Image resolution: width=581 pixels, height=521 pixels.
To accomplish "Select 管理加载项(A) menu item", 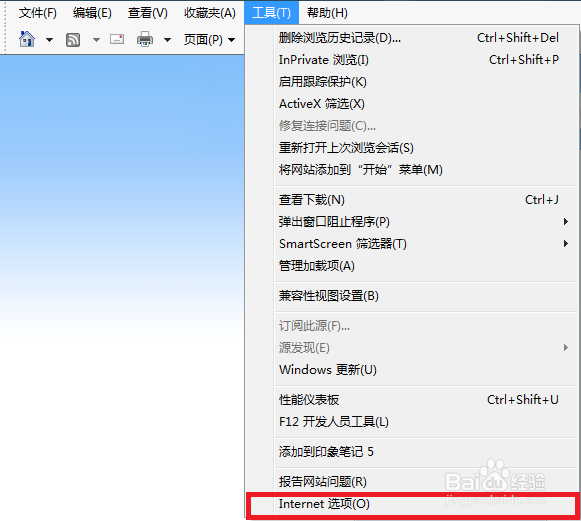I will [x=412, y=266].
